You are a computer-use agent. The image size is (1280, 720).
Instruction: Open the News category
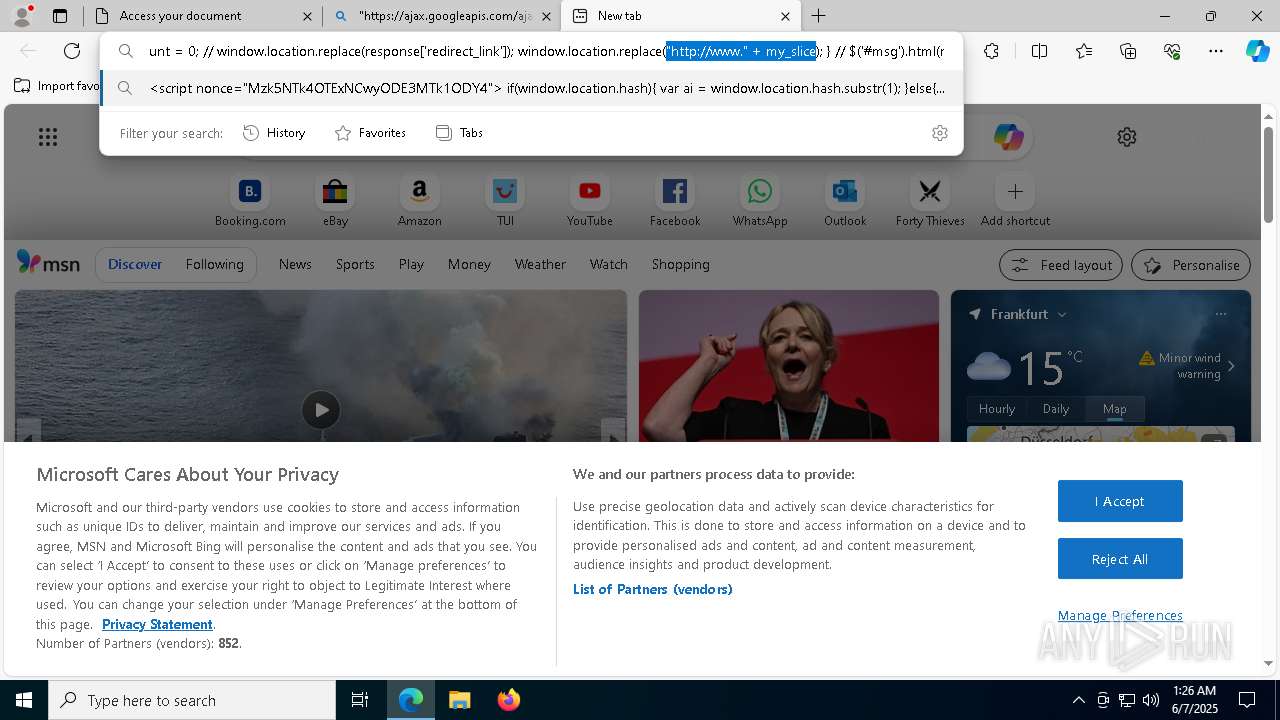[x=295, y=264]
